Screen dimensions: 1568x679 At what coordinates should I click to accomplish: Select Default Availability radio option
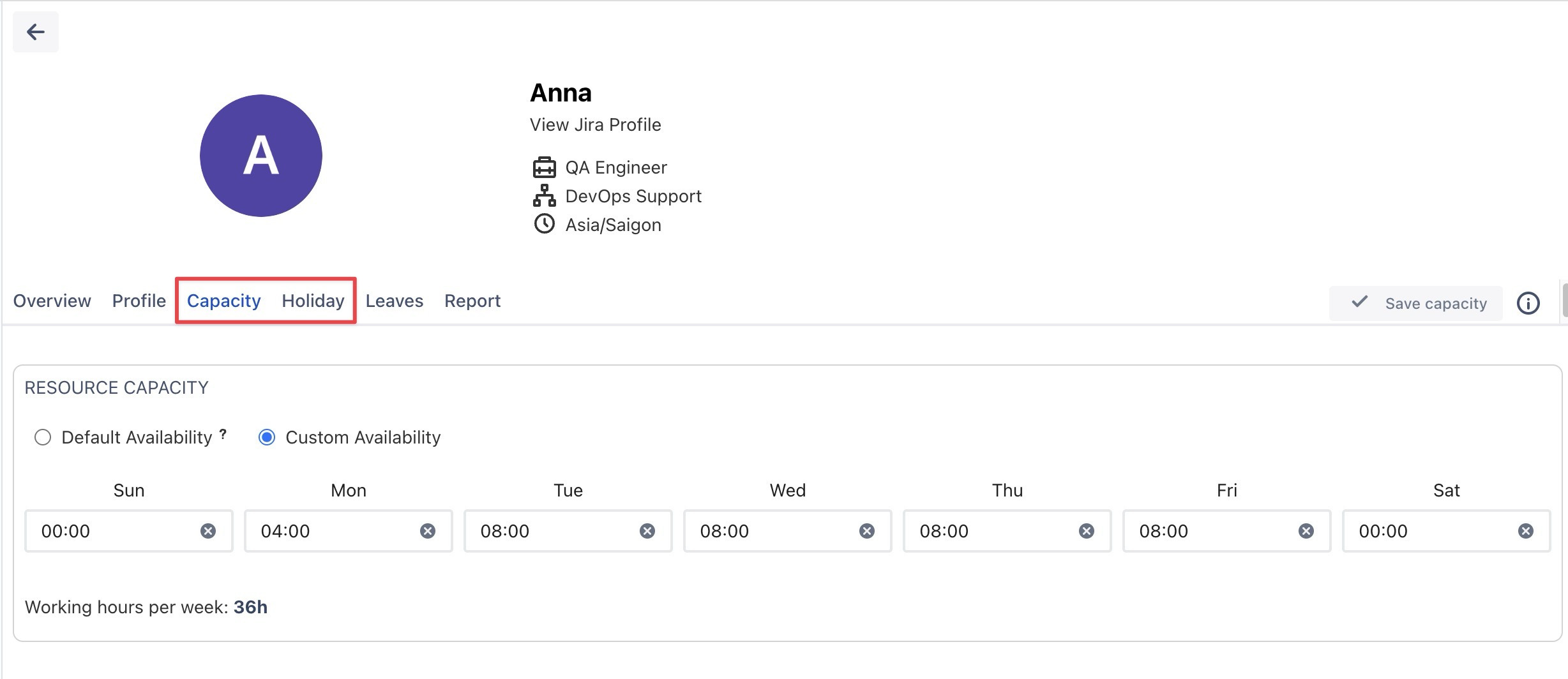tap(43, 437)
